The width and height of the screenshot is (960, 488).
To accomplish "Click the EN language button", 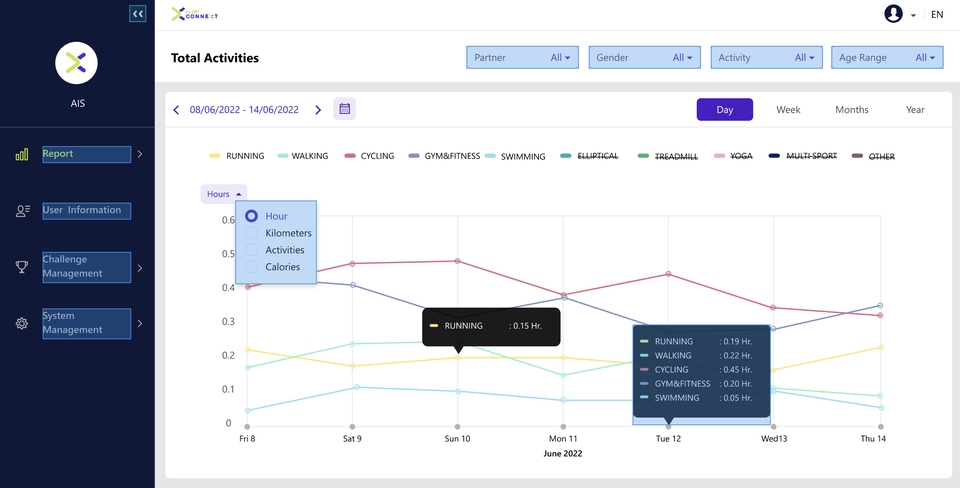I will (x=937, y=14).
